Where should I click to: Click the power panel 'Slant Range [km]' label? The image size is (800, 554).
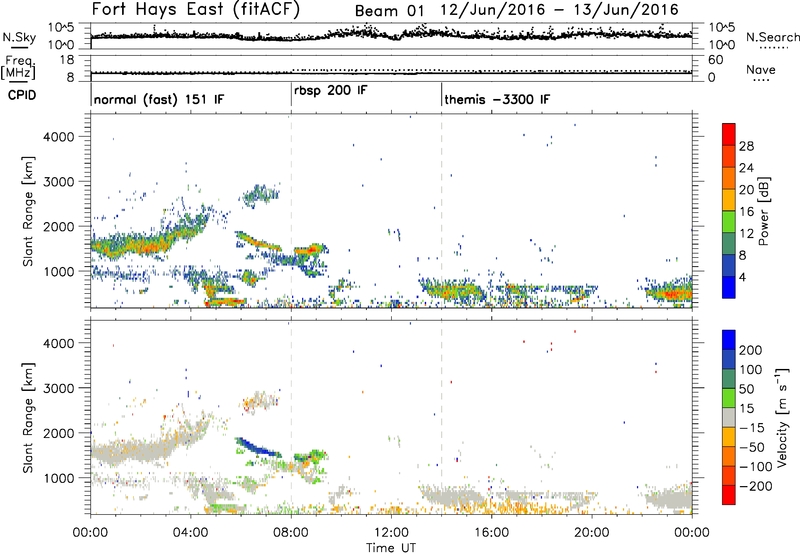(28, 211)
